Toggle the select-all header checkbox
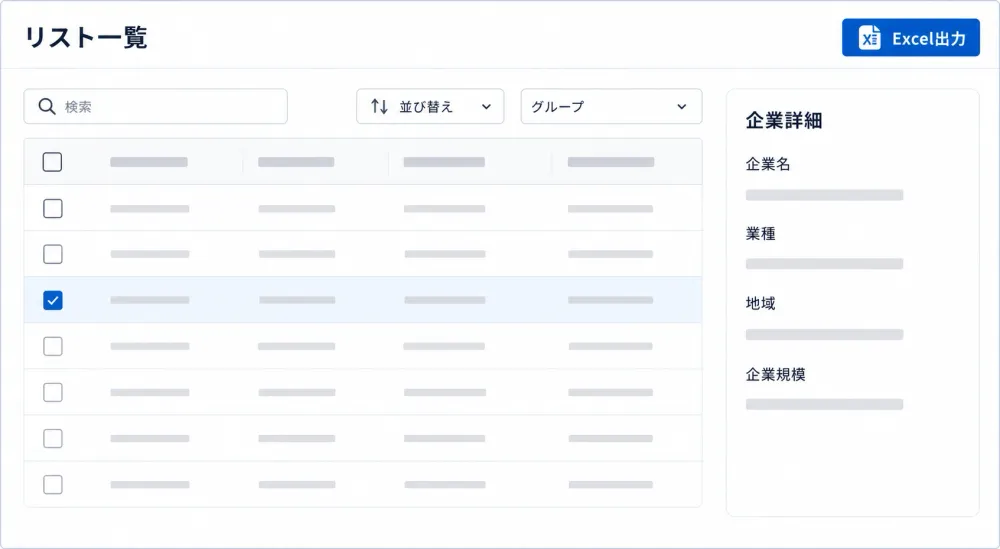Image resolution: width=1000 pixels, height=549 pixels. [x=52, y=162]
